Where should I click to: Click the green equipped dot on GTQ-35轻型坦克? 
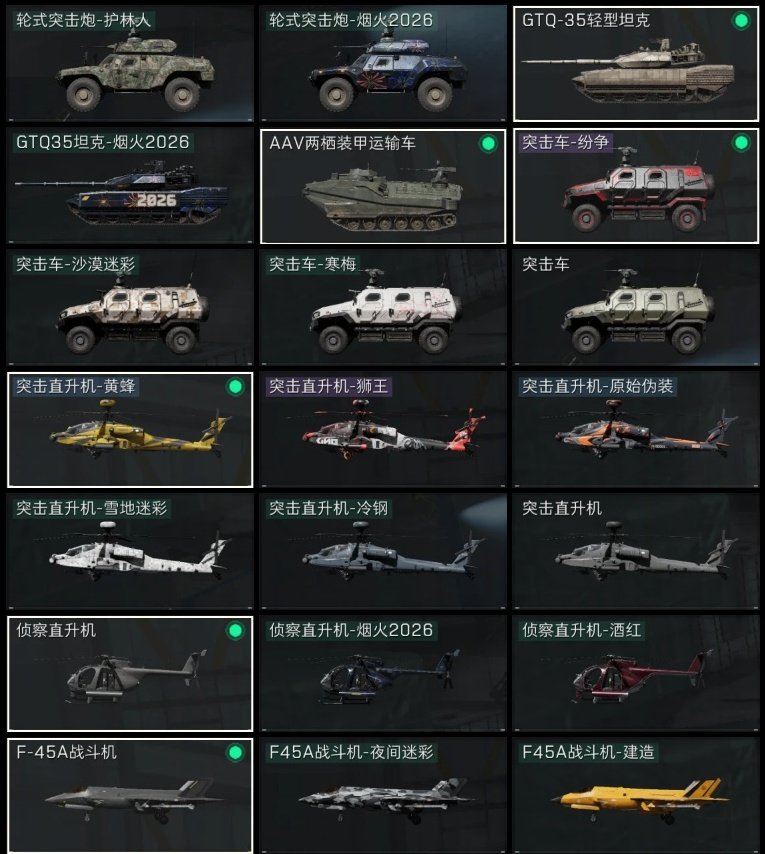[740, 21]
